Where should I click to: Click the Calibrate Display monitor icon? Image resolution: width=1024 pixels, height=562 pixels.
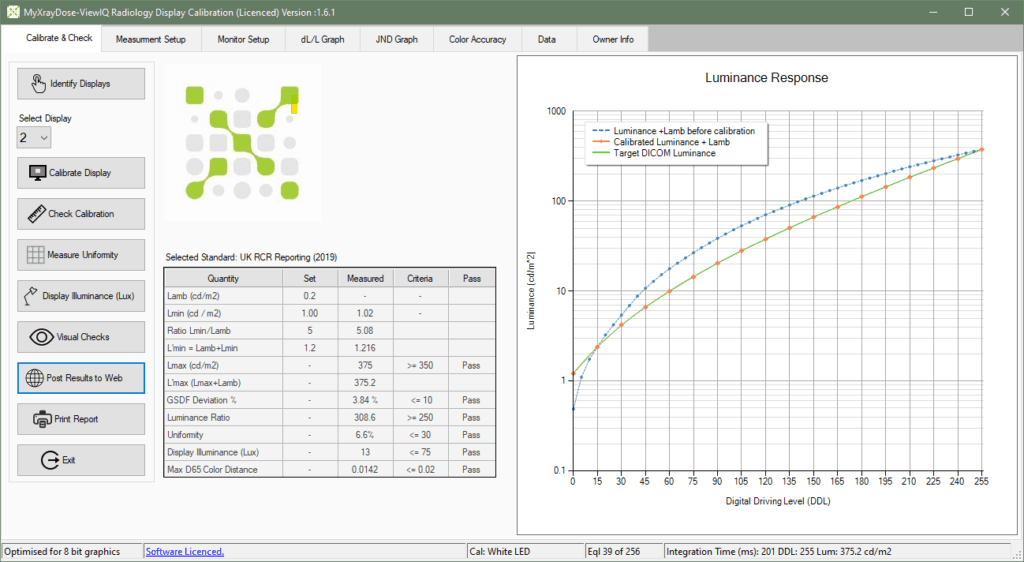[38, 173]
